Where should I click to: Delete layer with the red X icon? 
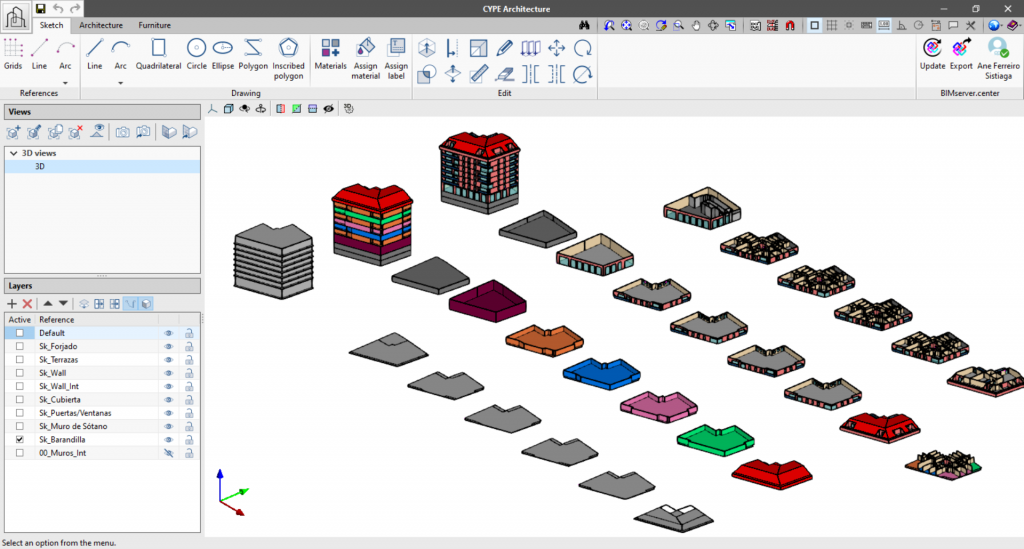[28, 303]
